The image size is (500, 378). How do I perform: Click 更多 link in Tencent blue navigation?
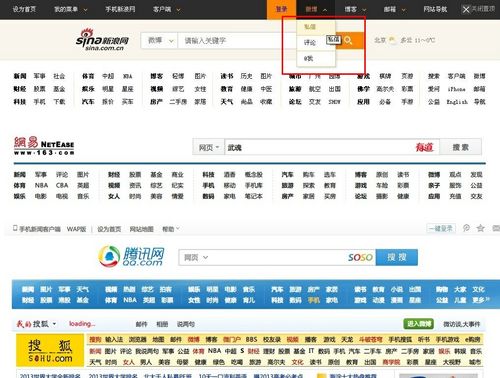(480, 300)
